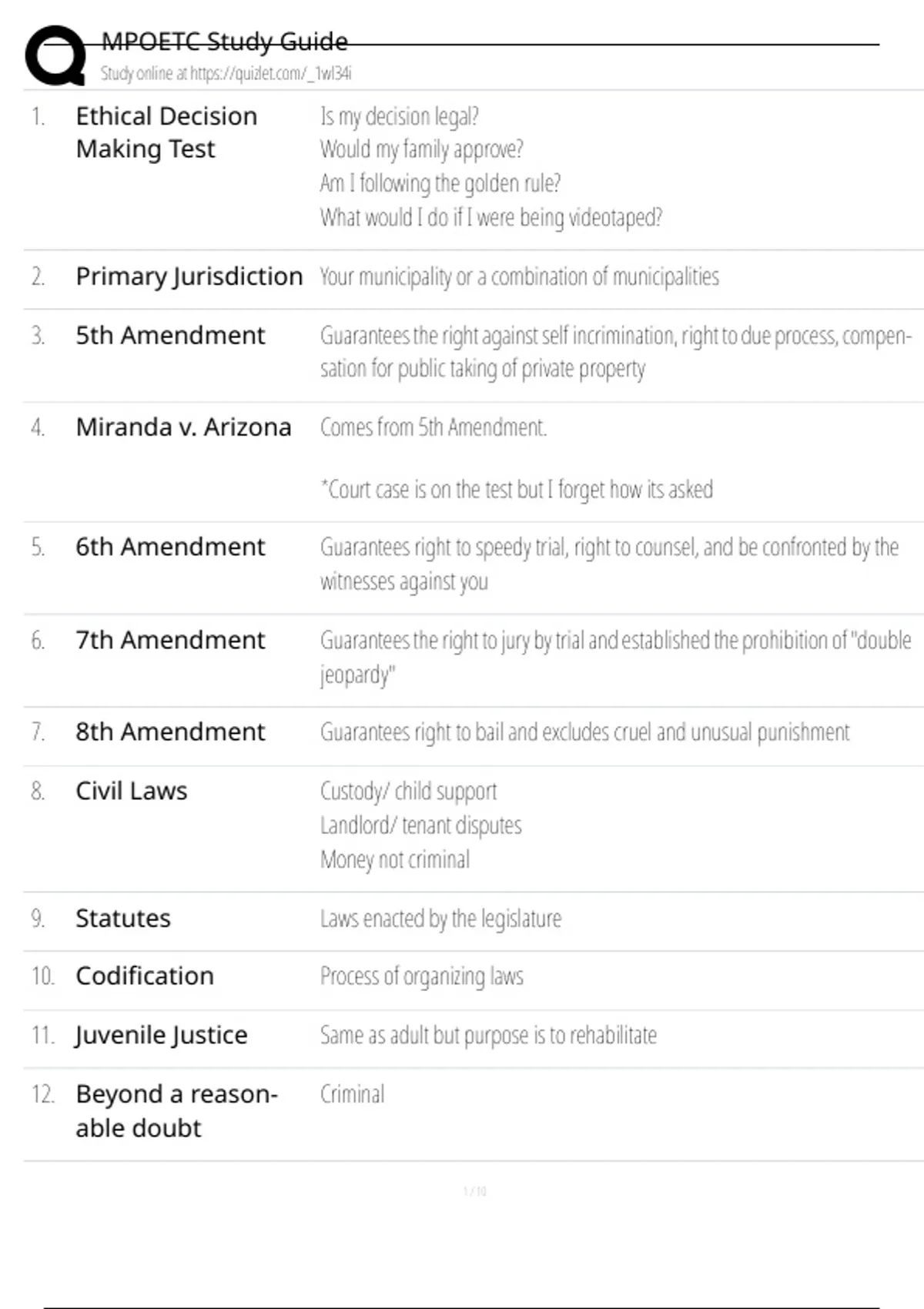The width and height of the screenshot is (924, 1309).
Task: Click the 'Process of organizing laws' definition
Action: [421, 976]
